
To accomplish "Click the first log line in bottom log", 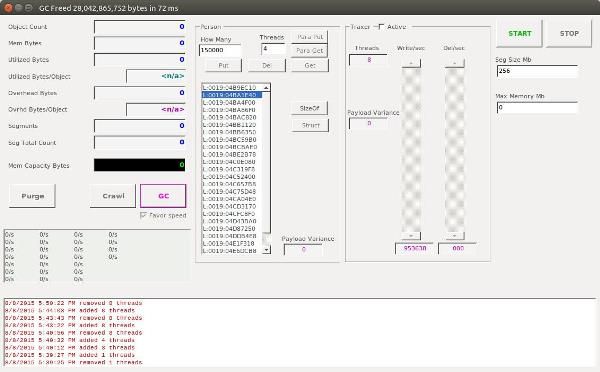I will click(x=73, y=303).
